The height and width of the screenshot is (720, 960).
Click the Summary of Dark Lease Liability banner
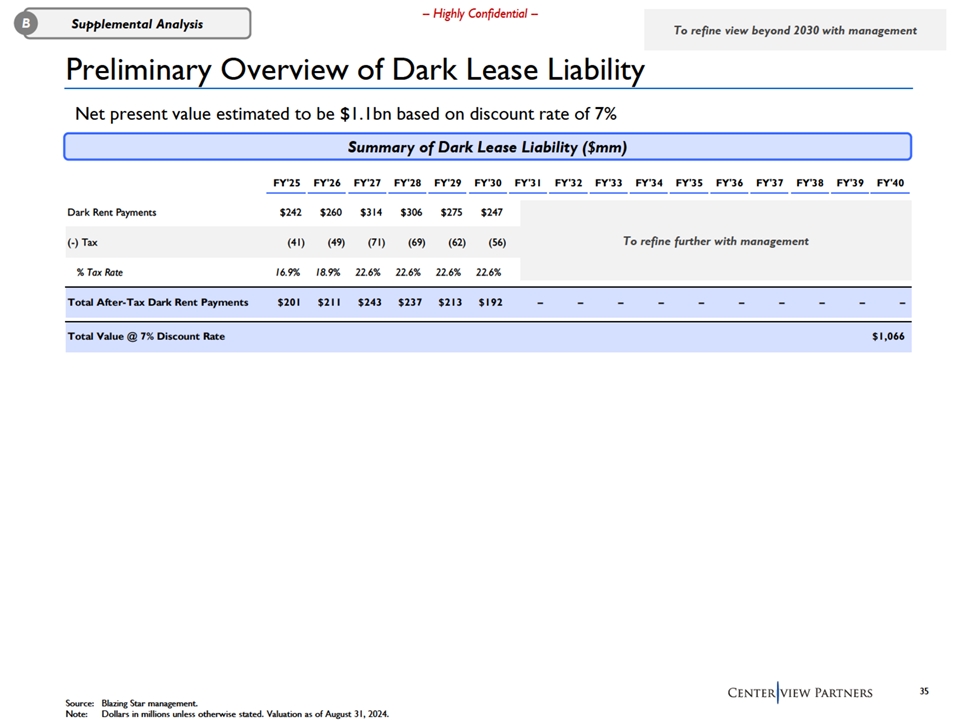click(487, 147)
